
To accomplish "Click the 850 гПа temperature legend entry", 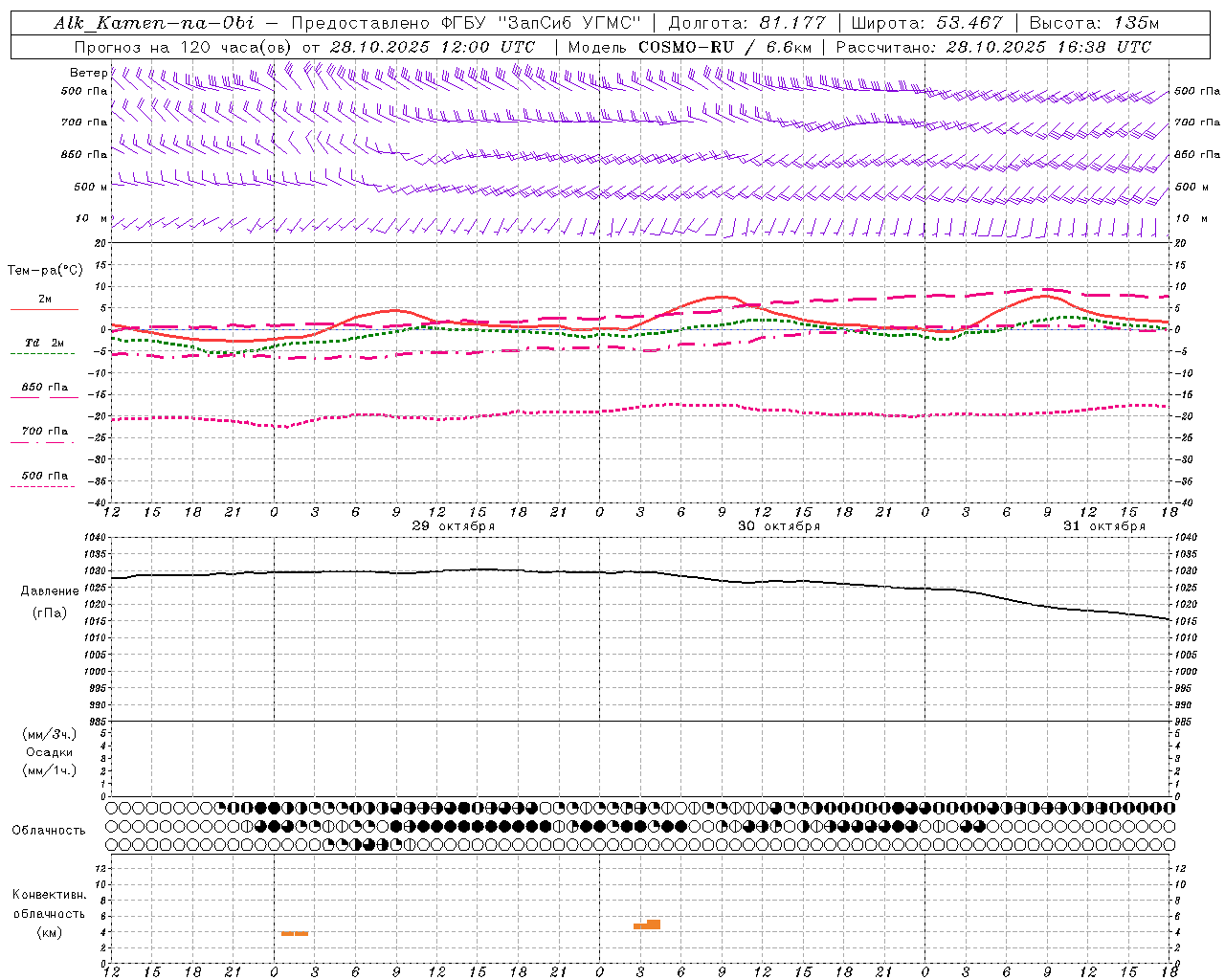I will [x=45, y=388].
